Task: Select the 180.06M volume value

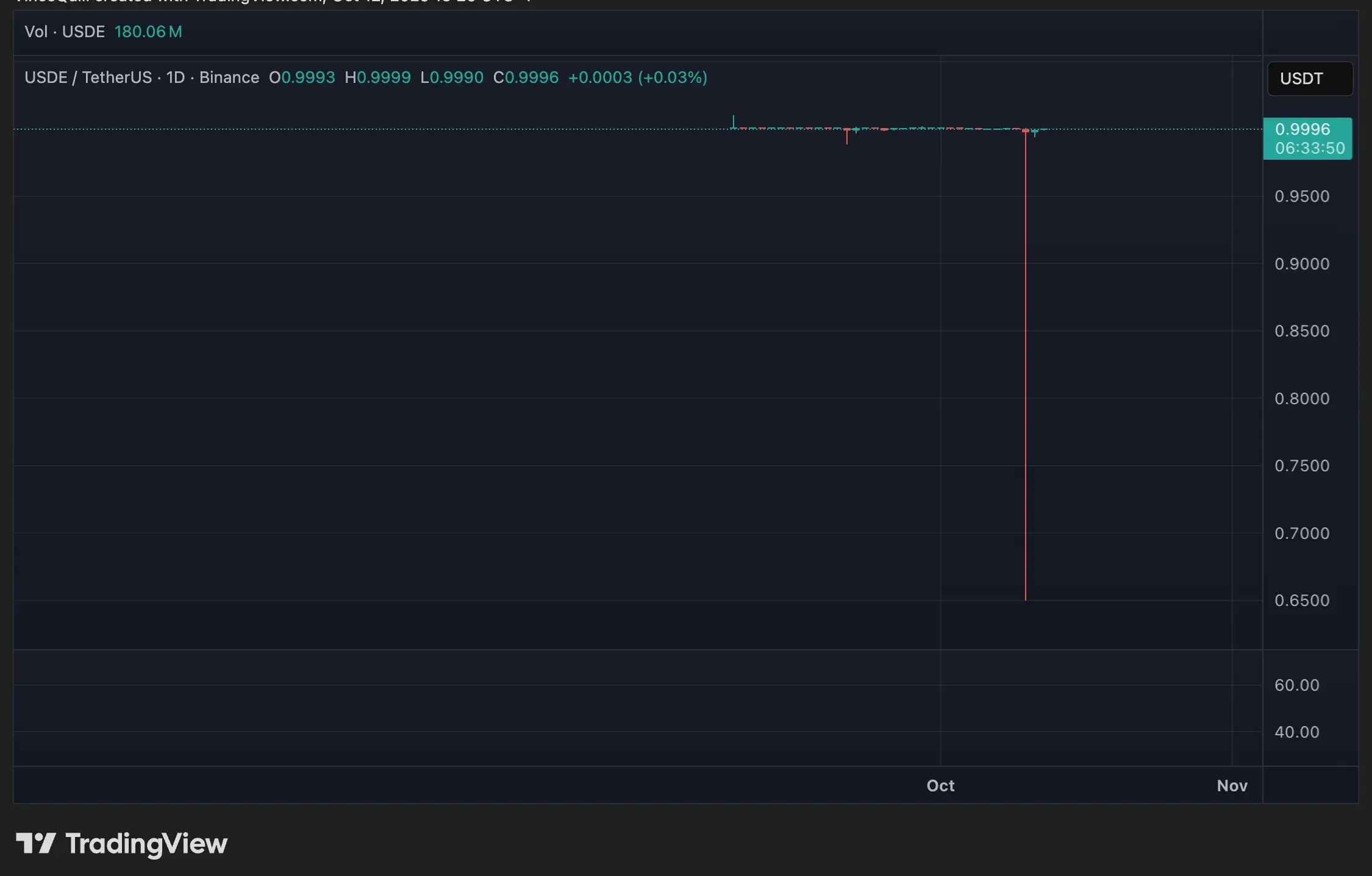Action: (148, 31)
